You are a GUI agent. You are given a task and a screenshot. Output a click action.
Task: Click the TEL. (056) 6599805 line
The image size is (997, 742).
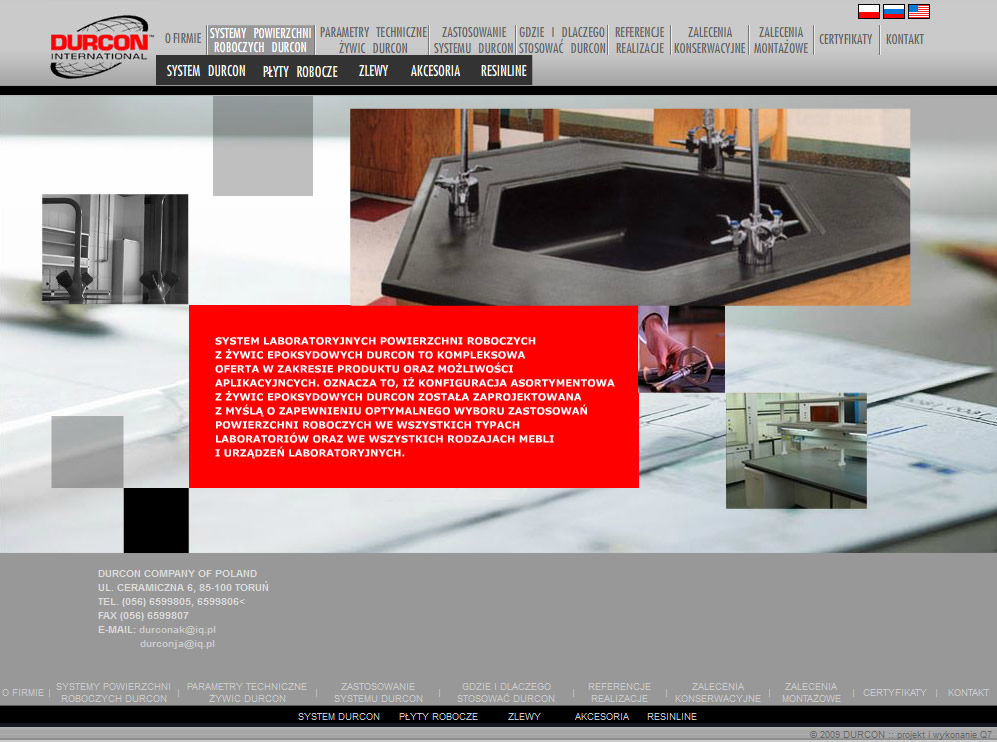[171, 601]
